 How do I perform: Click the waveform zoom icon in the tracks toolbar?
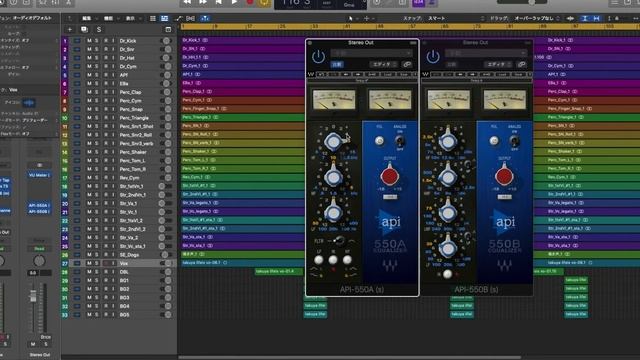570,18
